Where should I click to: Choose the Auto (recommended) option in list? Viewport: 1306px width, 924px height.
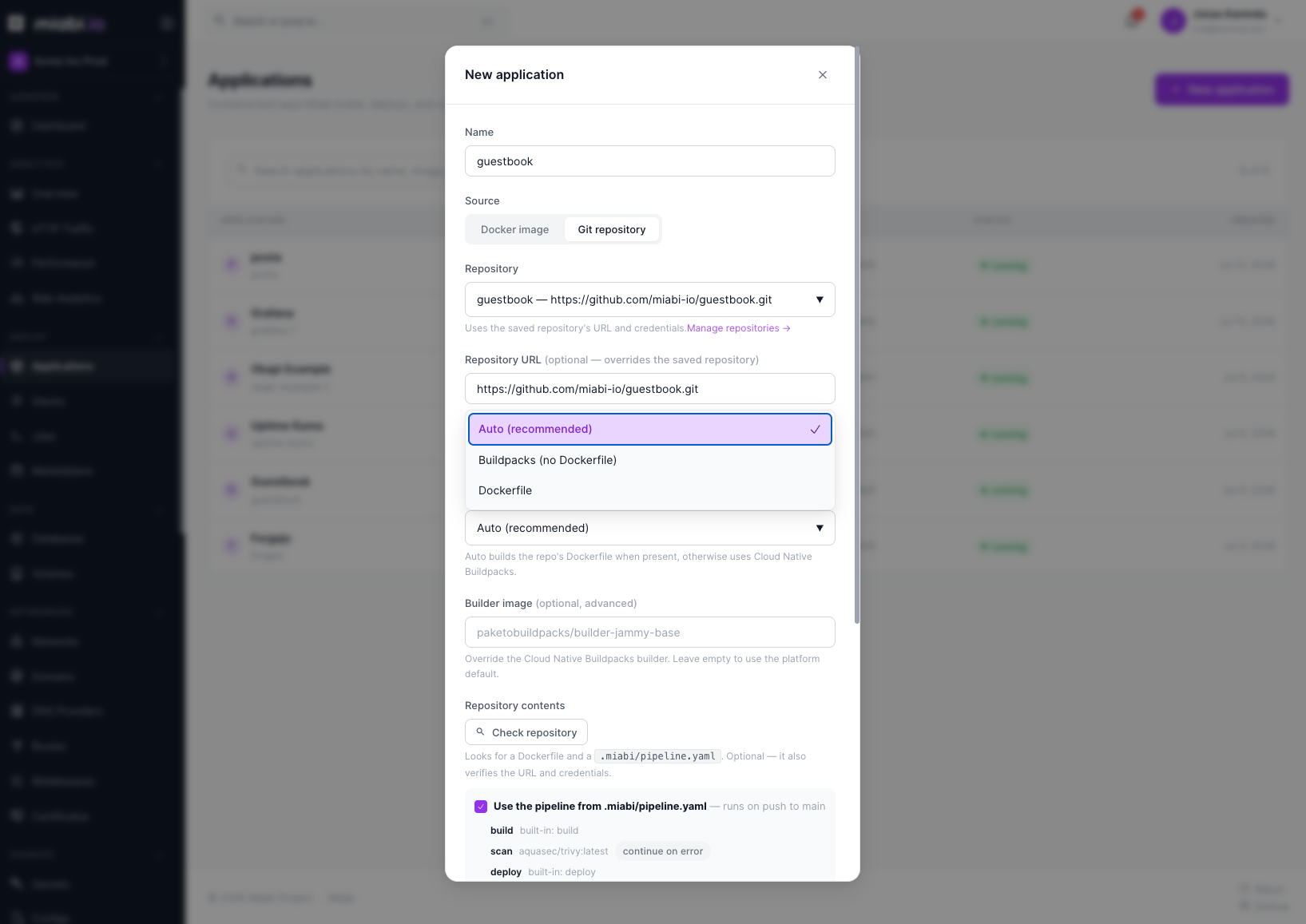point(650,429)
